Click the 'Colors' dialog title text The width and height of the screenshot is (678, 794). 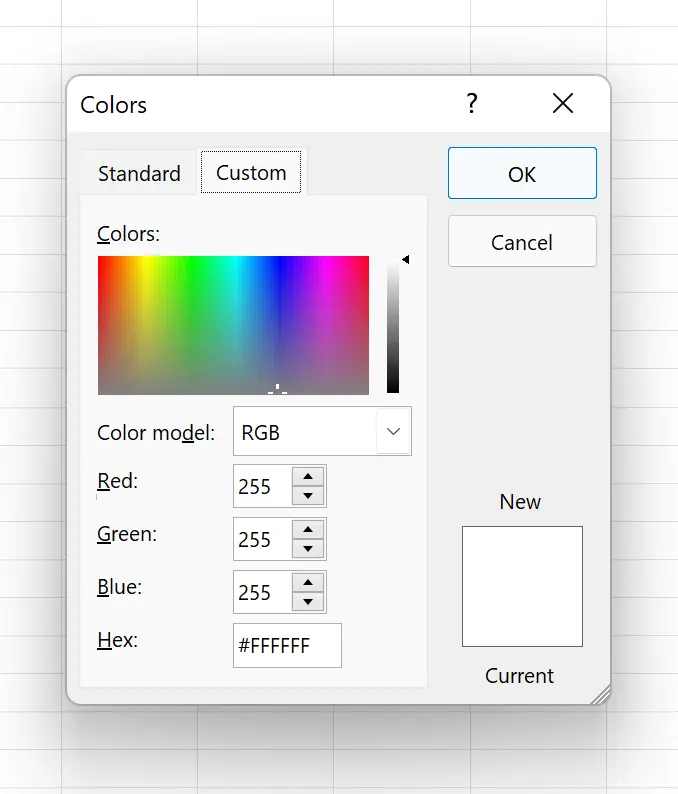(113, 105)
